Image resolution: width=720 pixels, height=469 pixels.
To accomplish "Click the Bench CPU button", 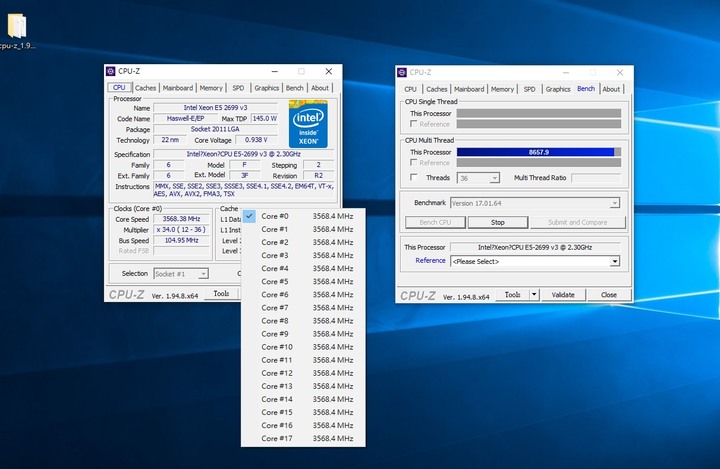I will 435,222.
